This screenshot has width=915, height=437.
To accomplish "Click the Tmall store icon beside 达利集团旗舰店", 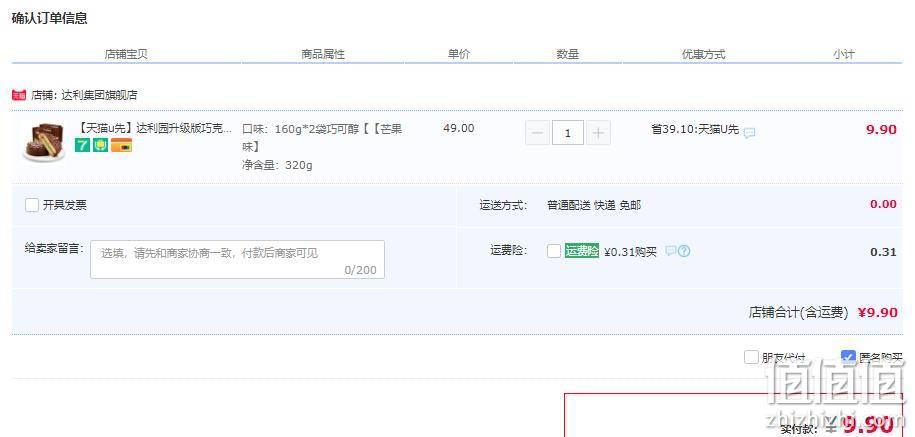I will tap(19, 95).
